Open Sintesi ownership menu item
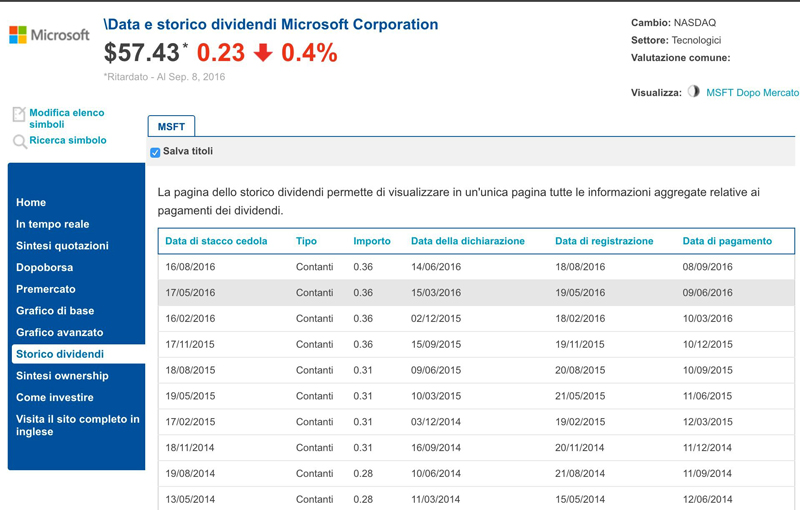Image resolution: width=800 pixels, height=510 pixels. pyautogui.click(x=62, y=376)
